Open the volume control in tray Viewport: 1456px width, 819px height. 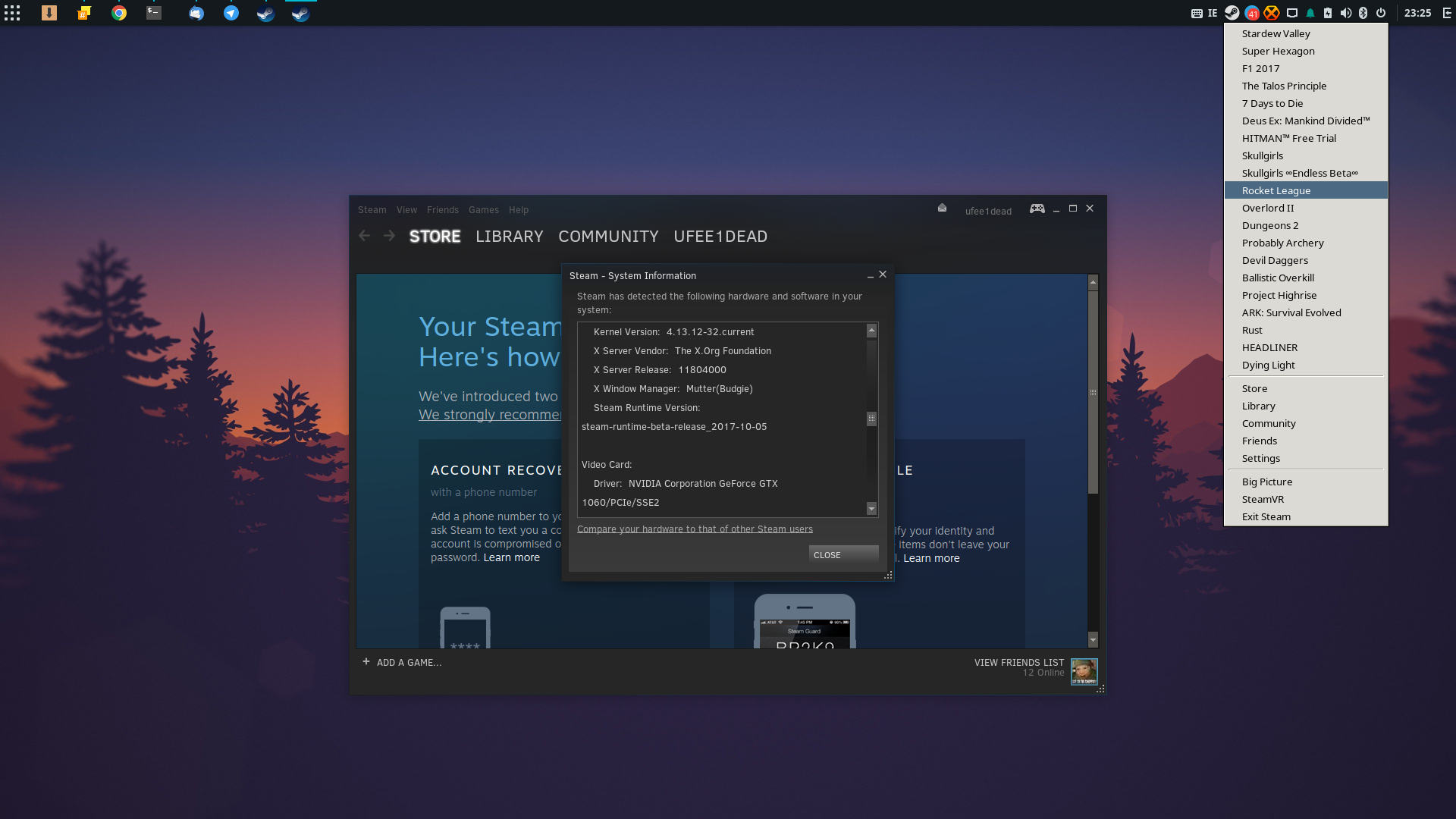(x=1345, y=13)
